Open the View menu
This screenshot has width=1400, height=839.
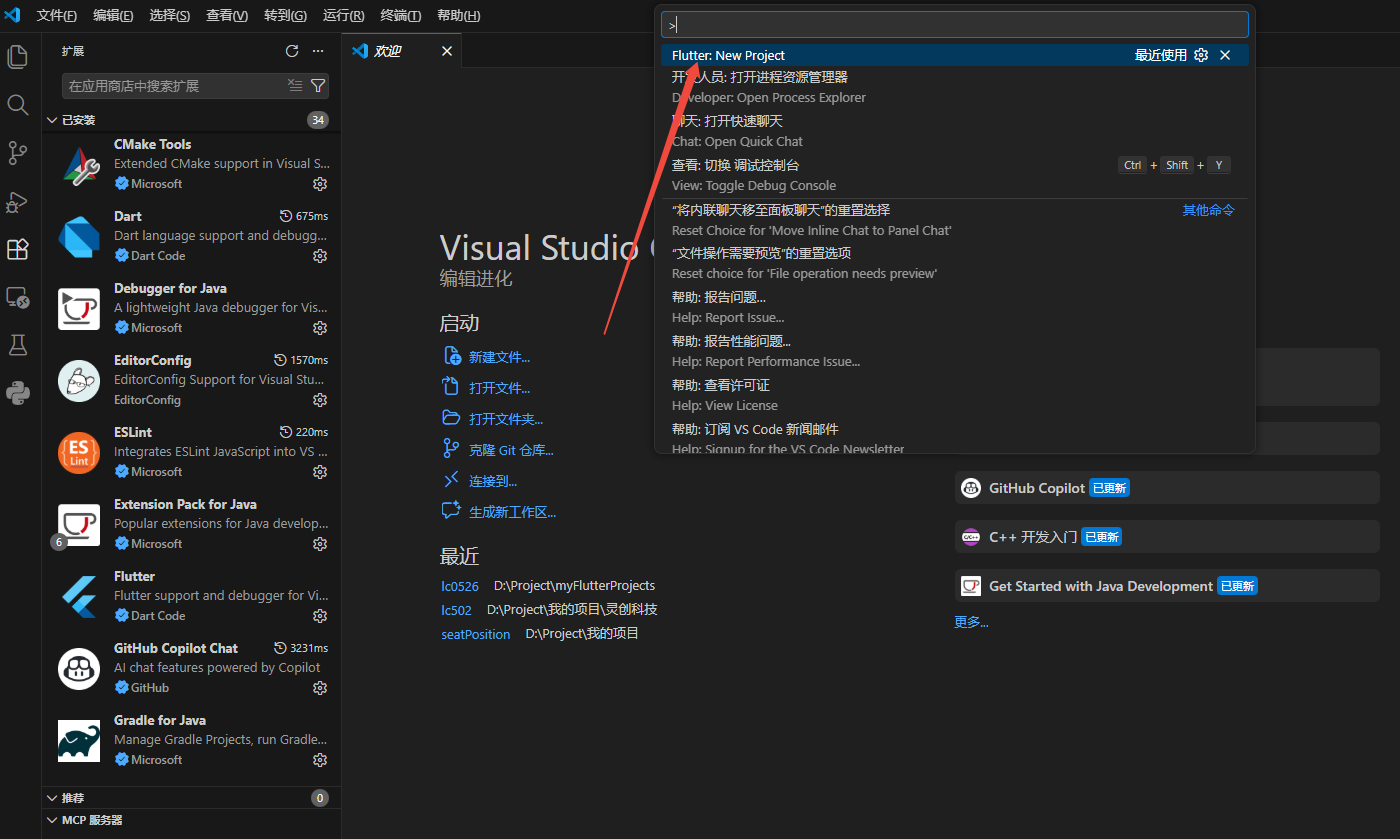(x=227, y=16)
